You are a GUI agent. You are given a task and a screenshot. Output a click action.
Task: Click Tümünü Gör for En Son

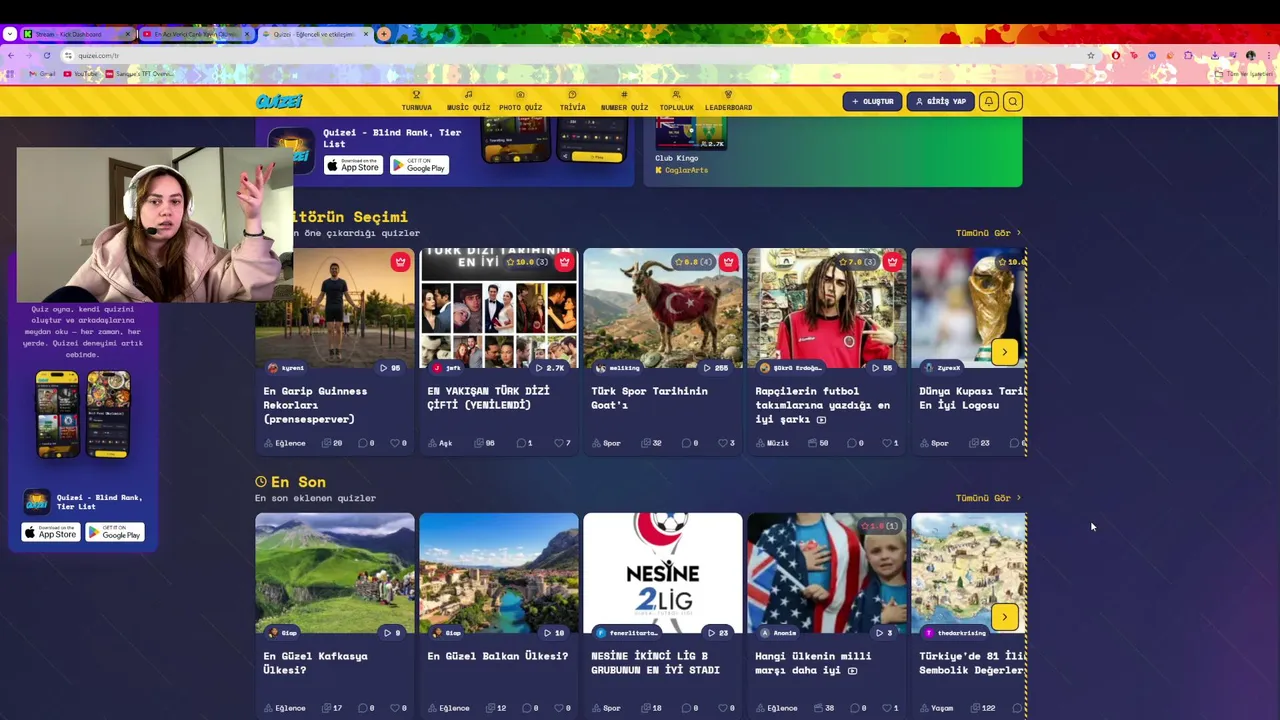click(988, 498)
